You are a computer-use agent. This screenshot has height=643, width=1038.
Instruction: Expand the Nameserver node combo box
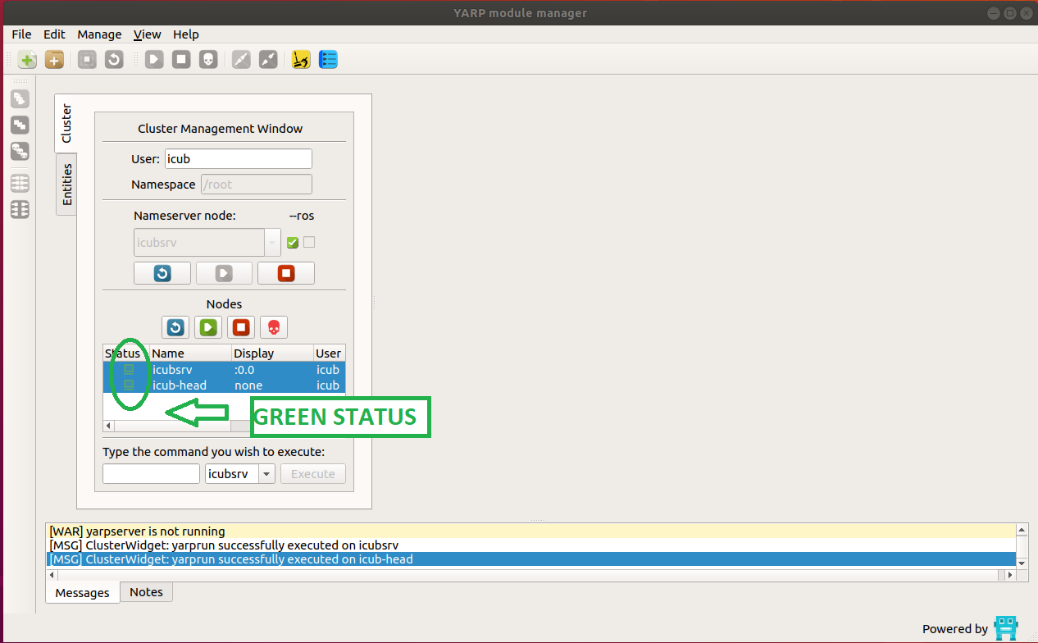[272, 242]
